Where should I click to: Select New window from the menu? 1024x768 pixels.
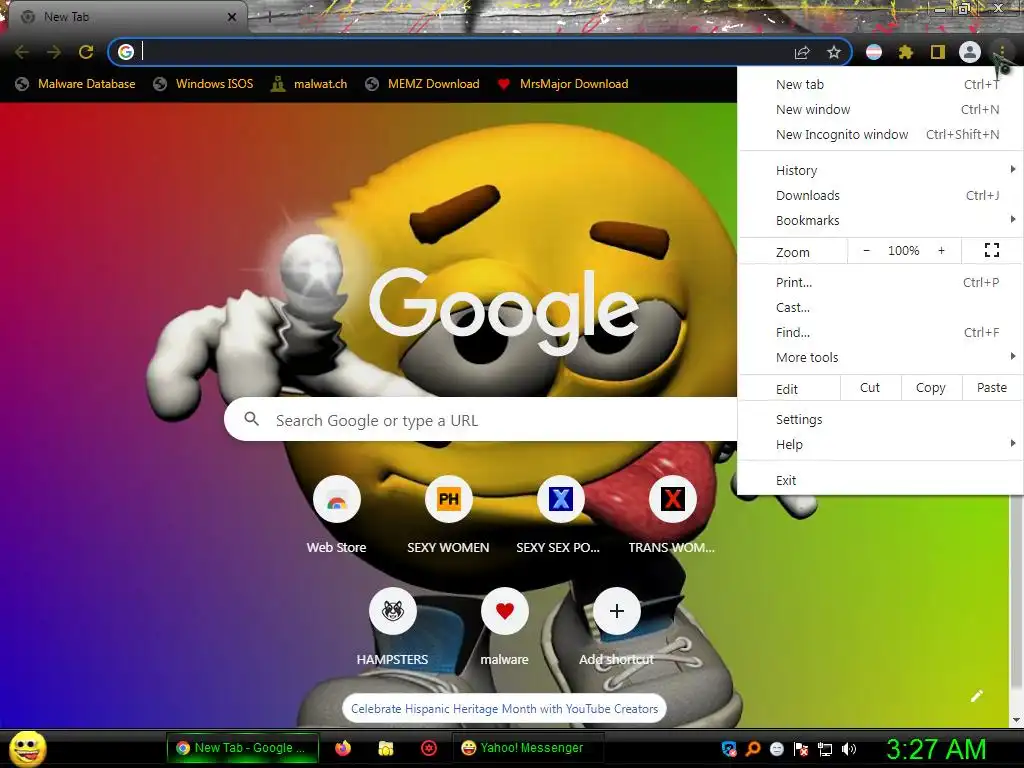click(880, 109)
